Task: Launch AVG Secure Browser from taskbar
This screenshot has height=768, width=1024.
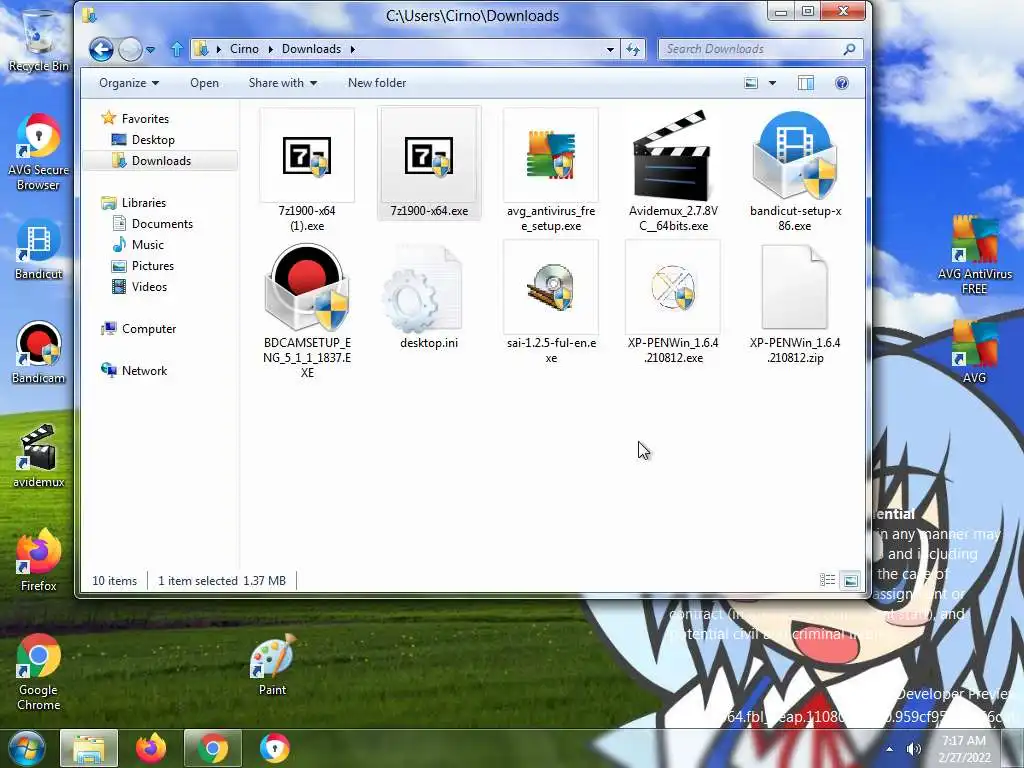Action: (x=274, y=748)
